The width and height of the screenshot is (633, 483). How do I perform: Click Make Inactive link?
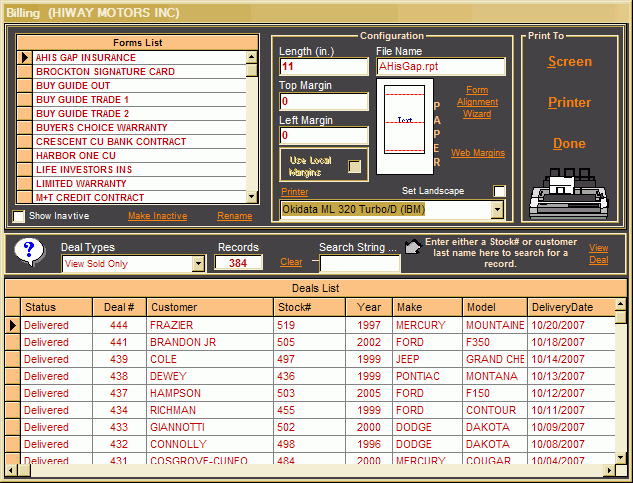(x=157, y=216)
